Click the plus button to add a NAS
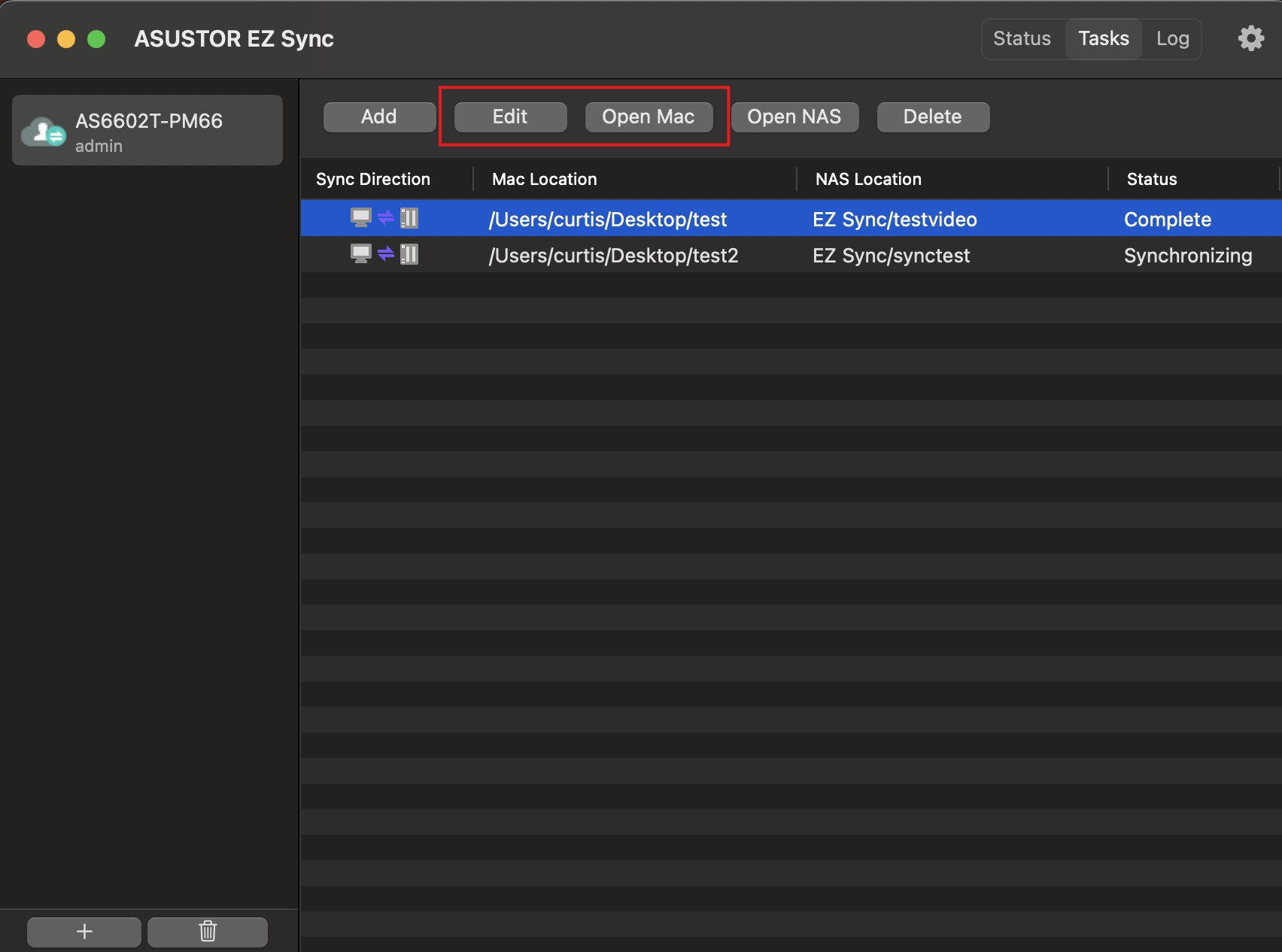Screen dimensions: 1282x952 [84, 932]
